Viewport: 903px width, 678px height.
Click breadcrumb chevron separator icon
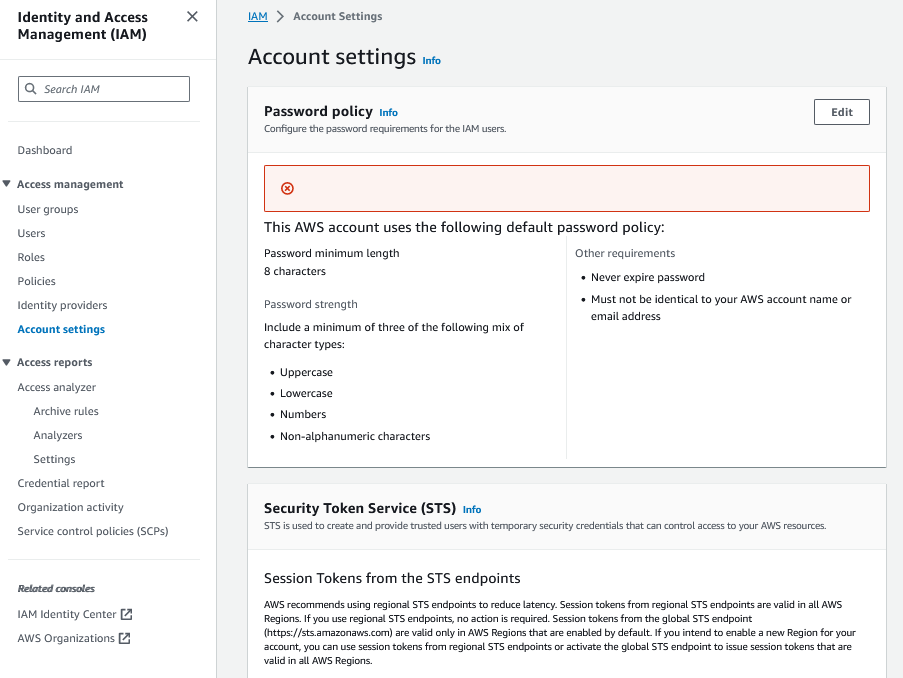280,17
